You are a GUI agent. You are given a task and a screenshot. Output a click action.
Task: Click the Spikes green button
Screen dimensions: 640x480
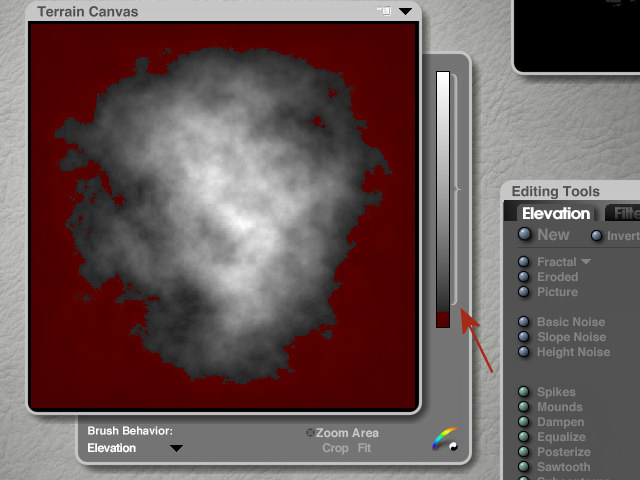pos(524,391)
